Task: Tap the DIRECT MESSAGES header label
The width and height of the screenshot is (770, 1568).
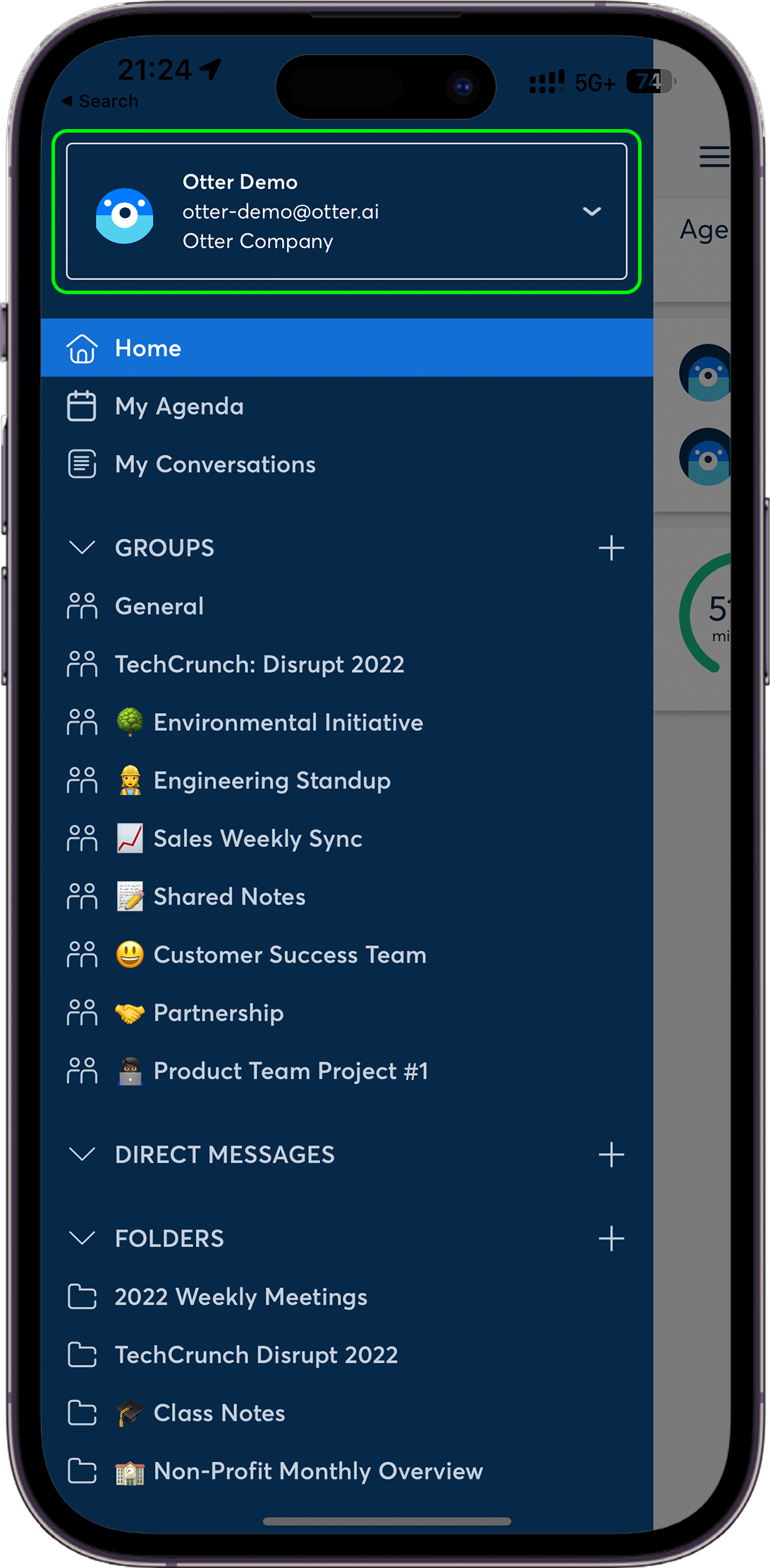Action: point(224,1155)
